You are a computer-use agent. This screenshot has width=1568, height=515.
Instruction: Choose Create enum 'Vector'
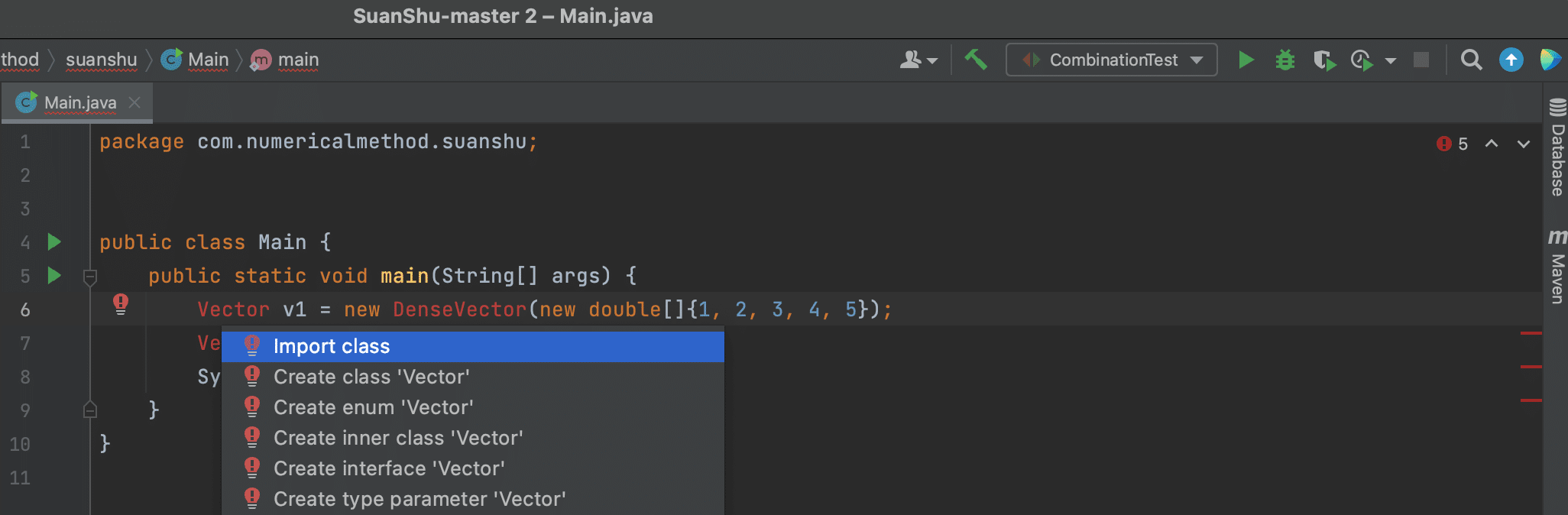[x=473, y=407]
